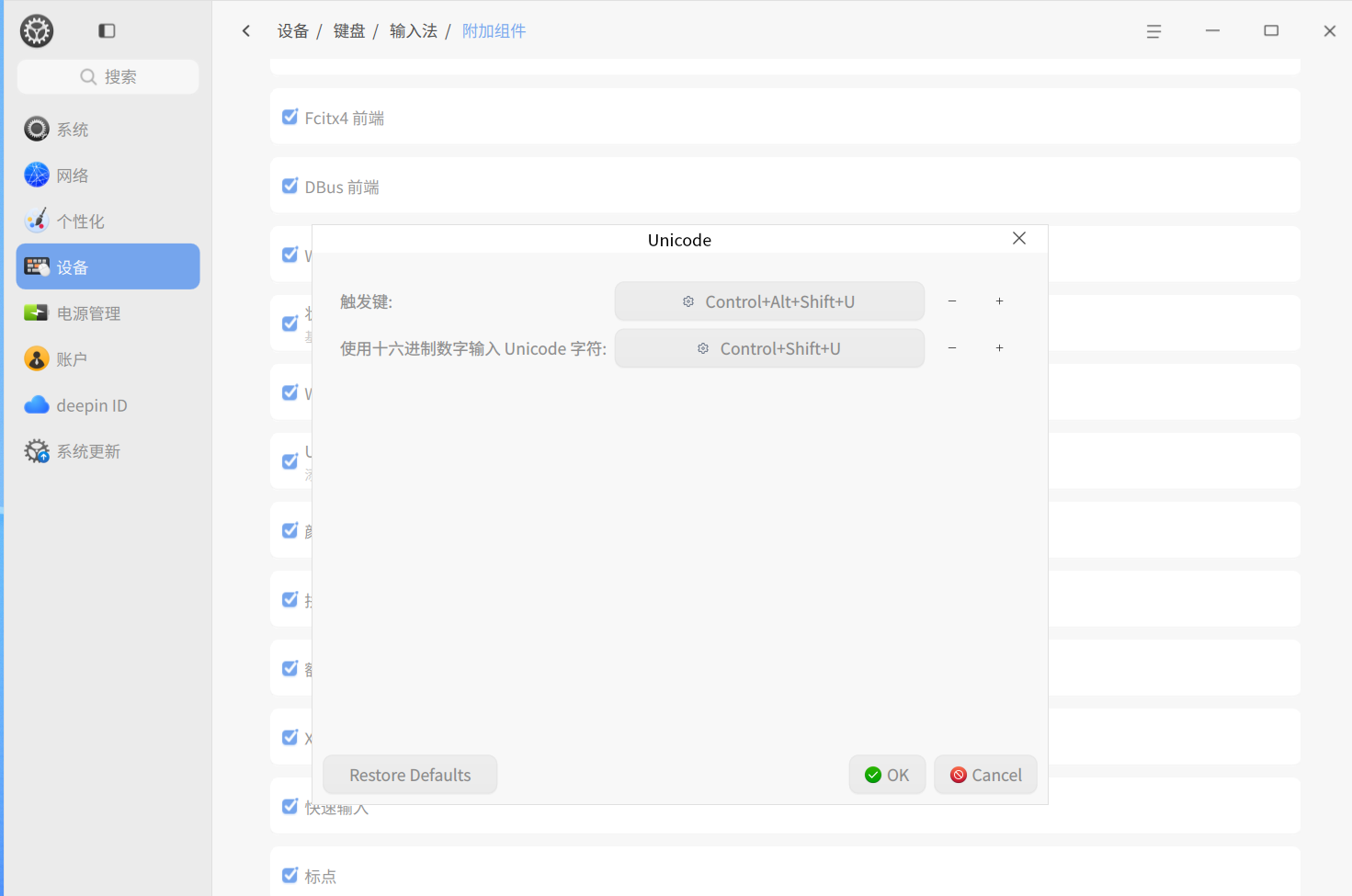Add a 触发键 shortcut with plus
Image resolution: width=1352 pixels, height=896 pixels.
pos(999,301)
